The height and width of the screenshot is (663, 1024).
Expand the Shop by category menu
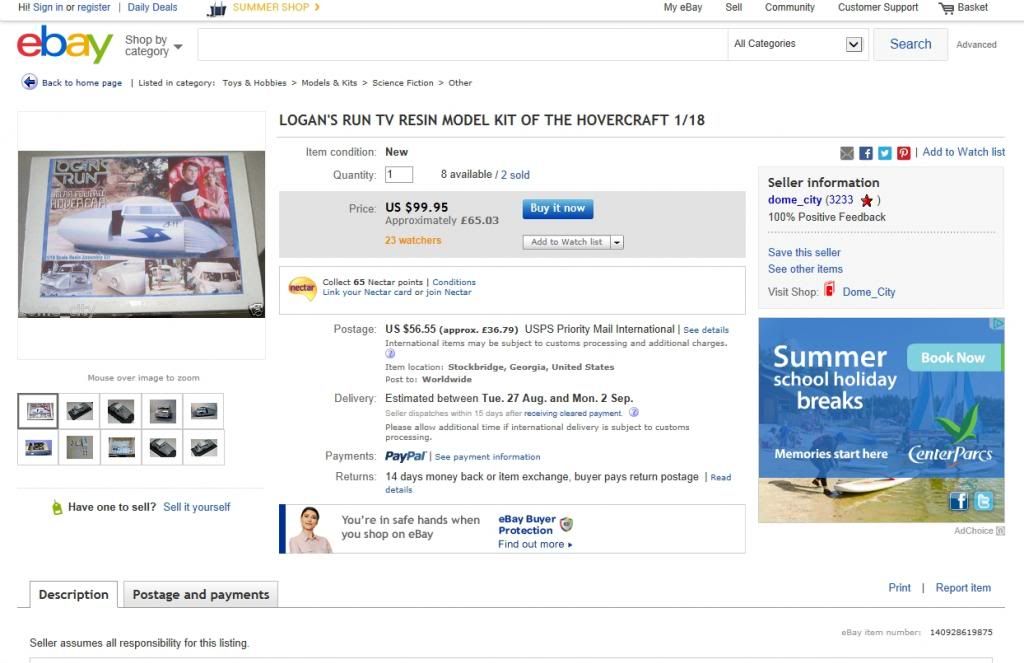(153, 46)
